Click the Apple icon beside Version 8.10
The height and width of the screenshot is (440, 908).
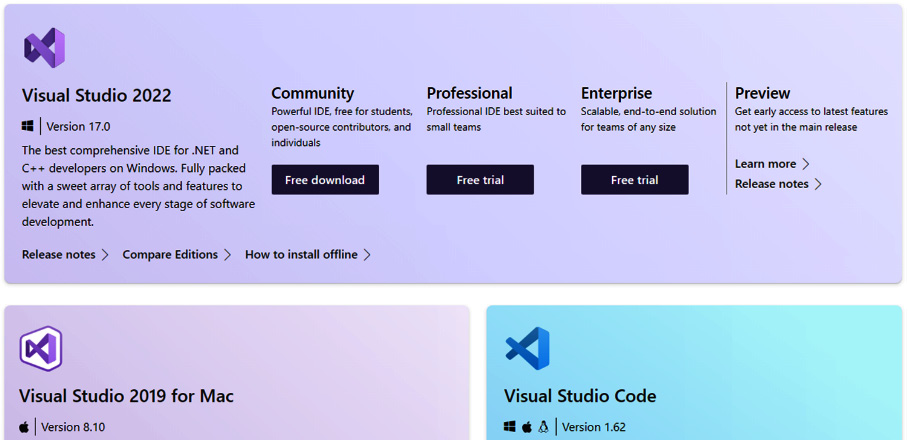coord(24,427)
